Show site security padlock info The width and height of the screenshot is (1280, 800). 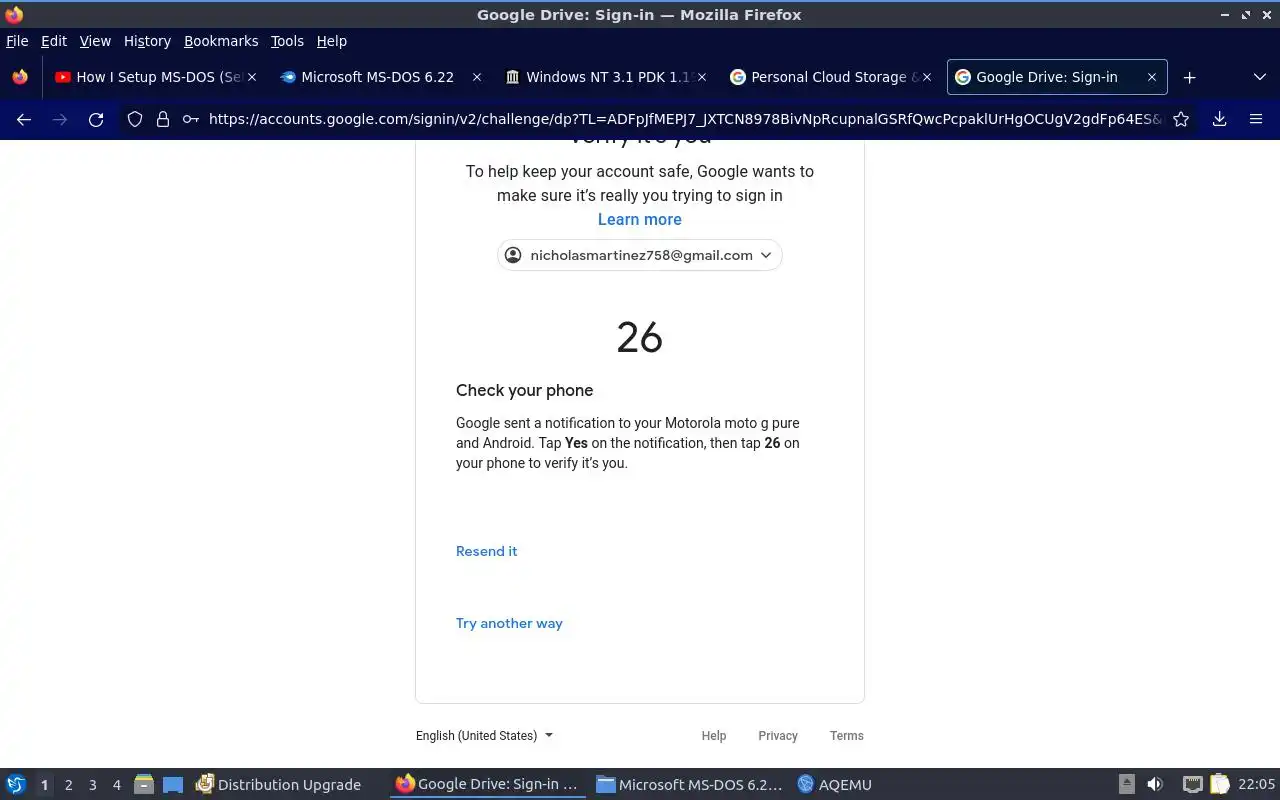click(x=163, y=119)
